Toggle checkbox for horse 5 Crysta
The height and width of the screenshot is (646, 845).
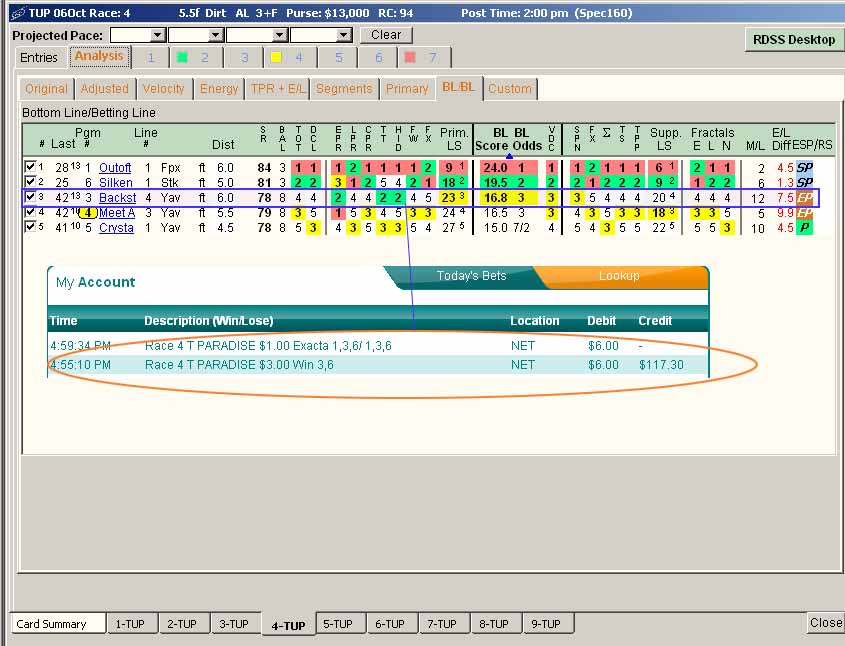pos(30,227)
